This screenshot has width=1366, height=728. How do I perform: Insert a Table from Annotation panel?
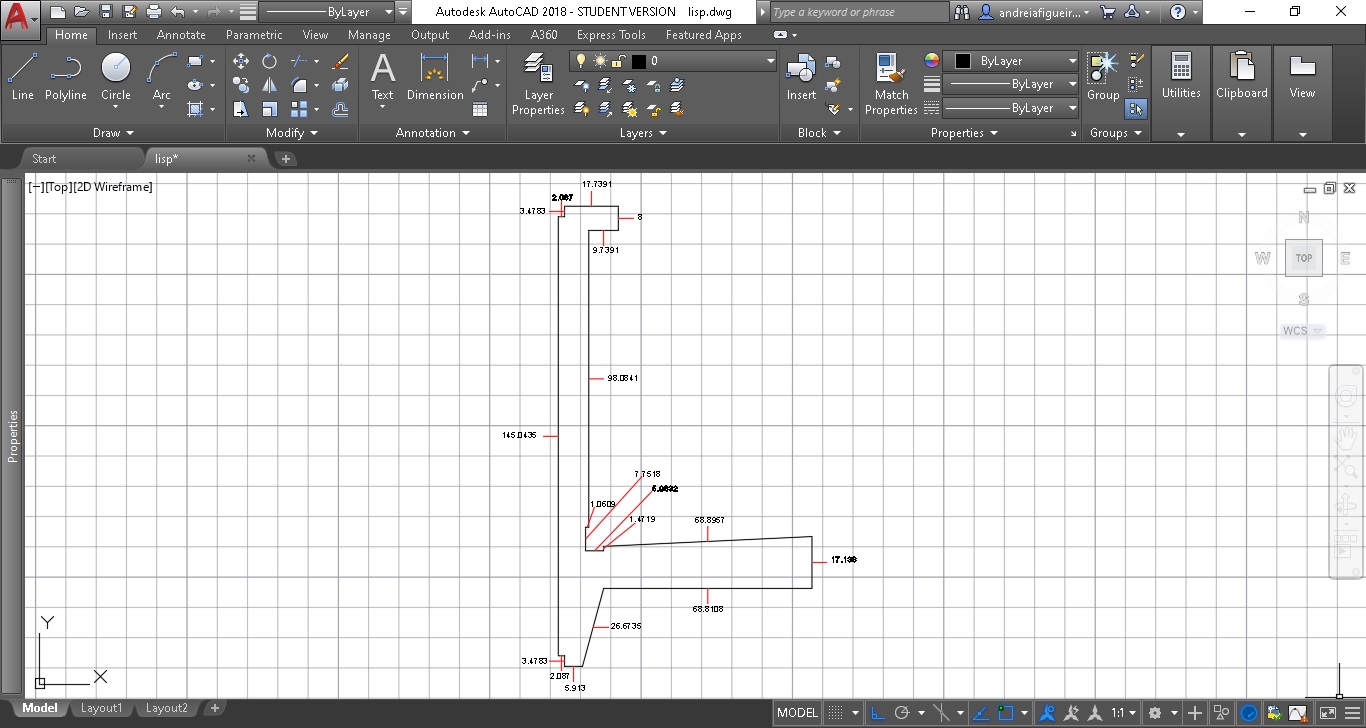pyautogui.click(x=480, y=109)
